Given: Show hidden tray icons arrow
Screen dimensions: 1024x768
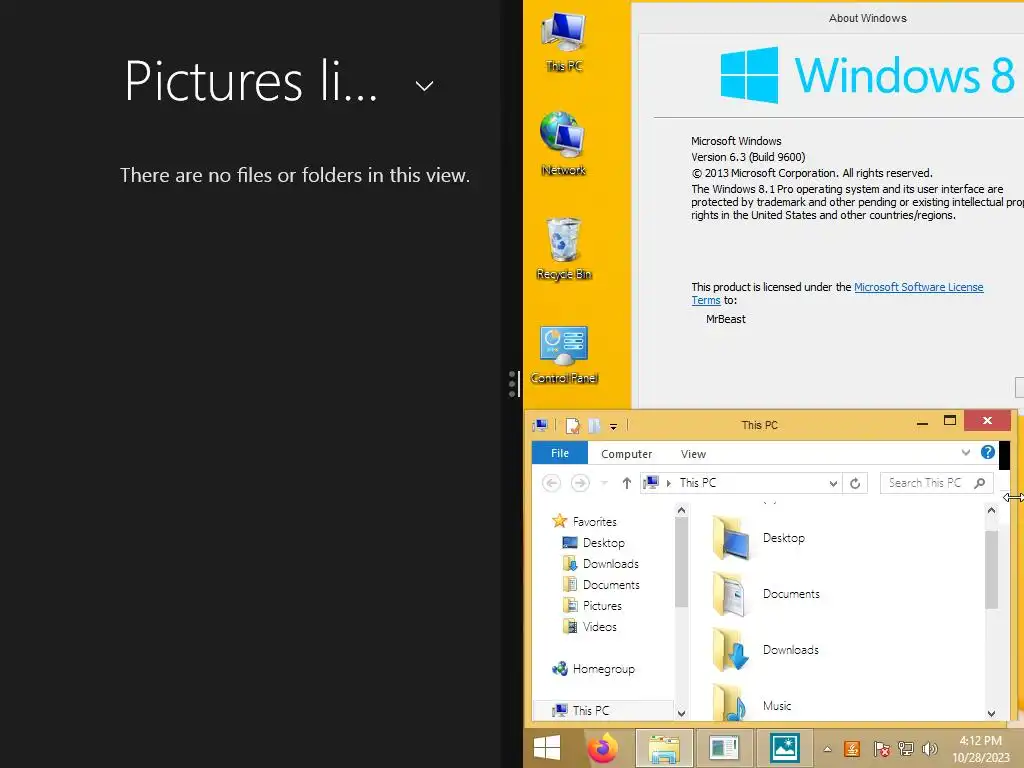Looking at the screenshot, I should click(x=827, y=749).
